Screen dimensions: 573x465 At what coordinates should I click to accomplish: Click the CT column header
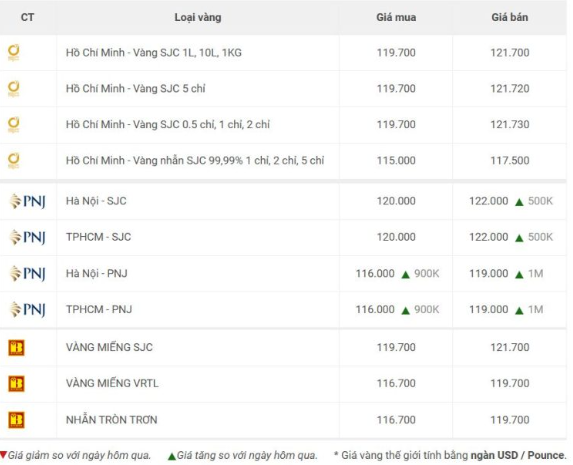pyautogui.click(x=27, y=17)
